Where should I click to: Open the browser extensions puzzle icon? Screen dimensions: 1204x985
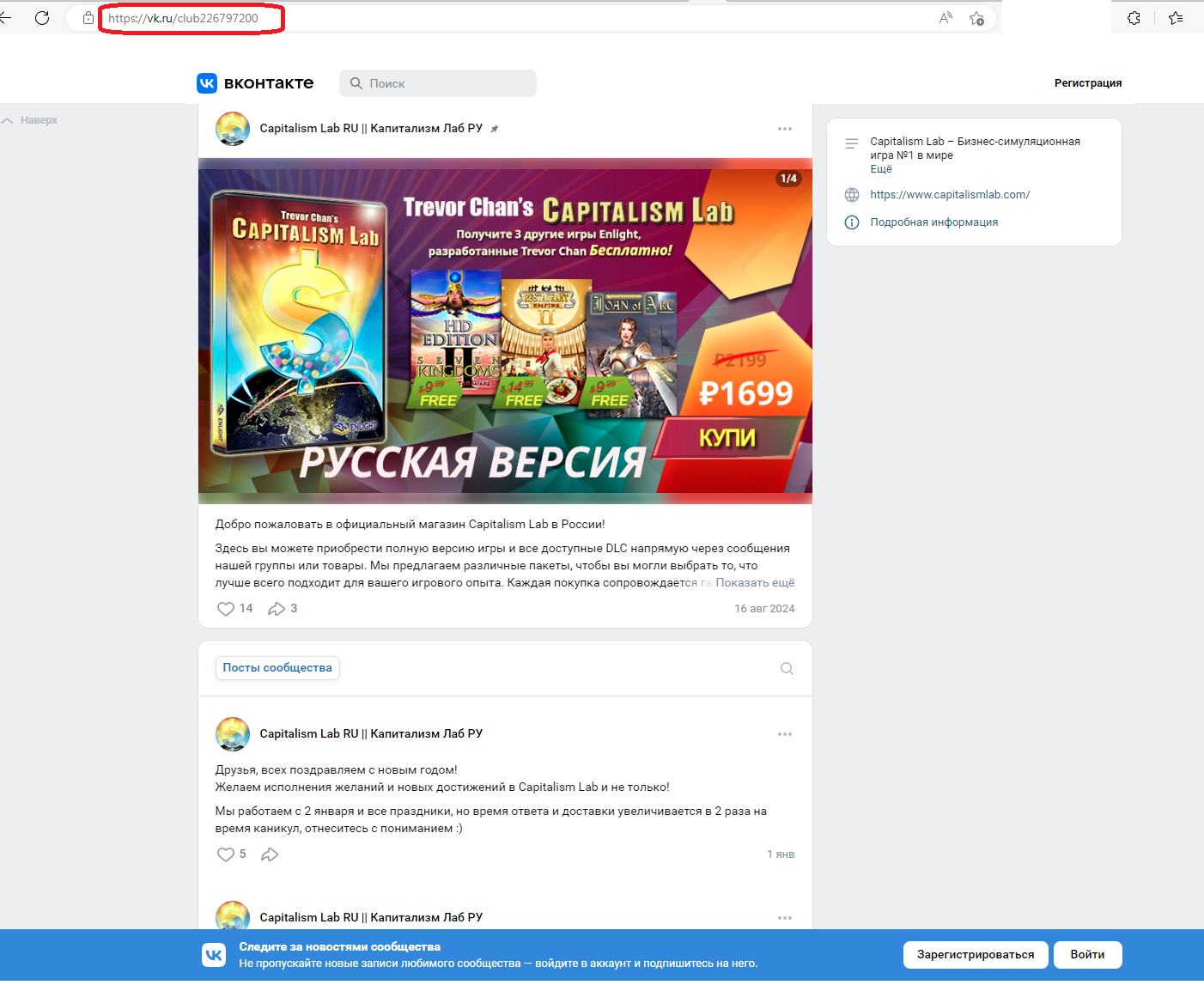tap(1134, 18)
